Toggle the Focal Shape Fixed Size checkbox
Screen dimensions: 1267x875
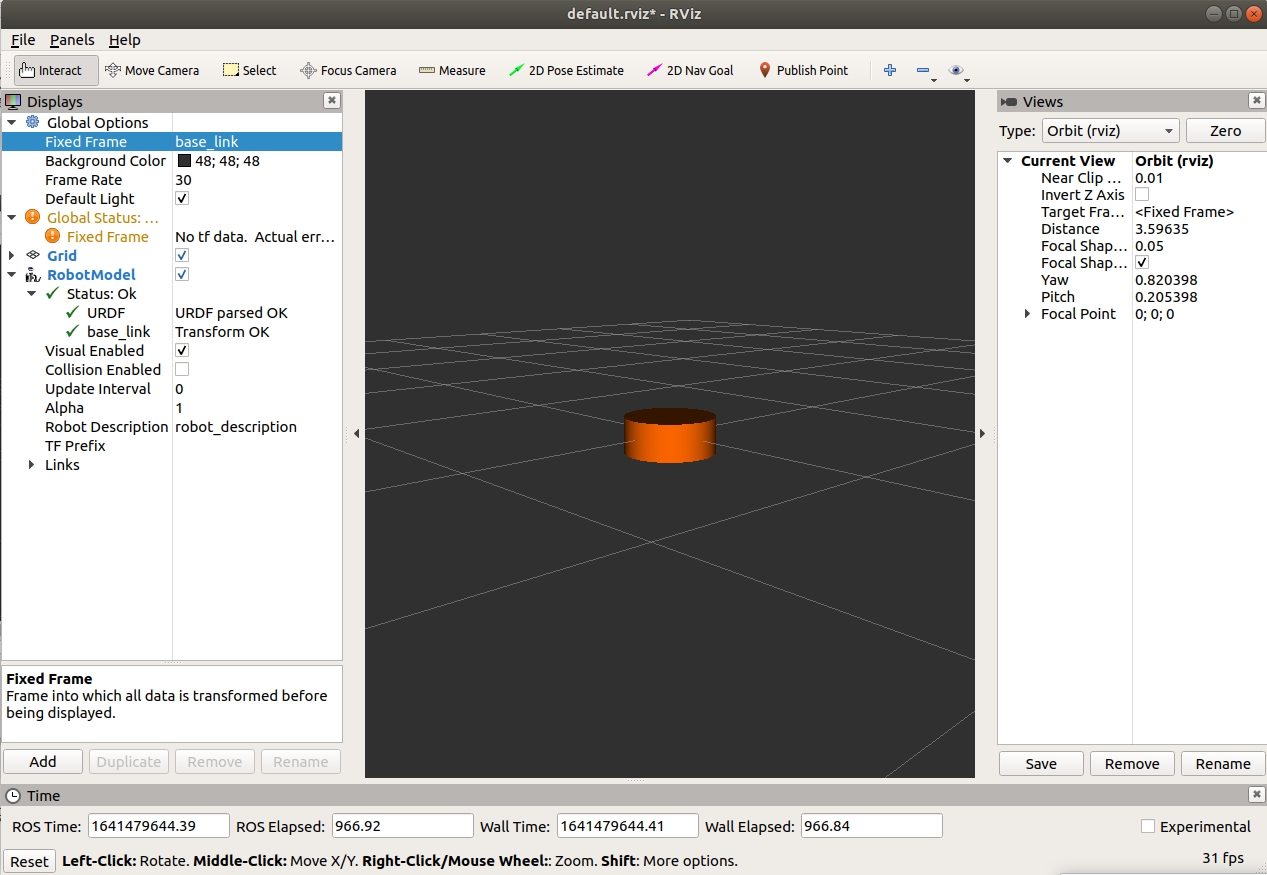[x=1142, y=263]
